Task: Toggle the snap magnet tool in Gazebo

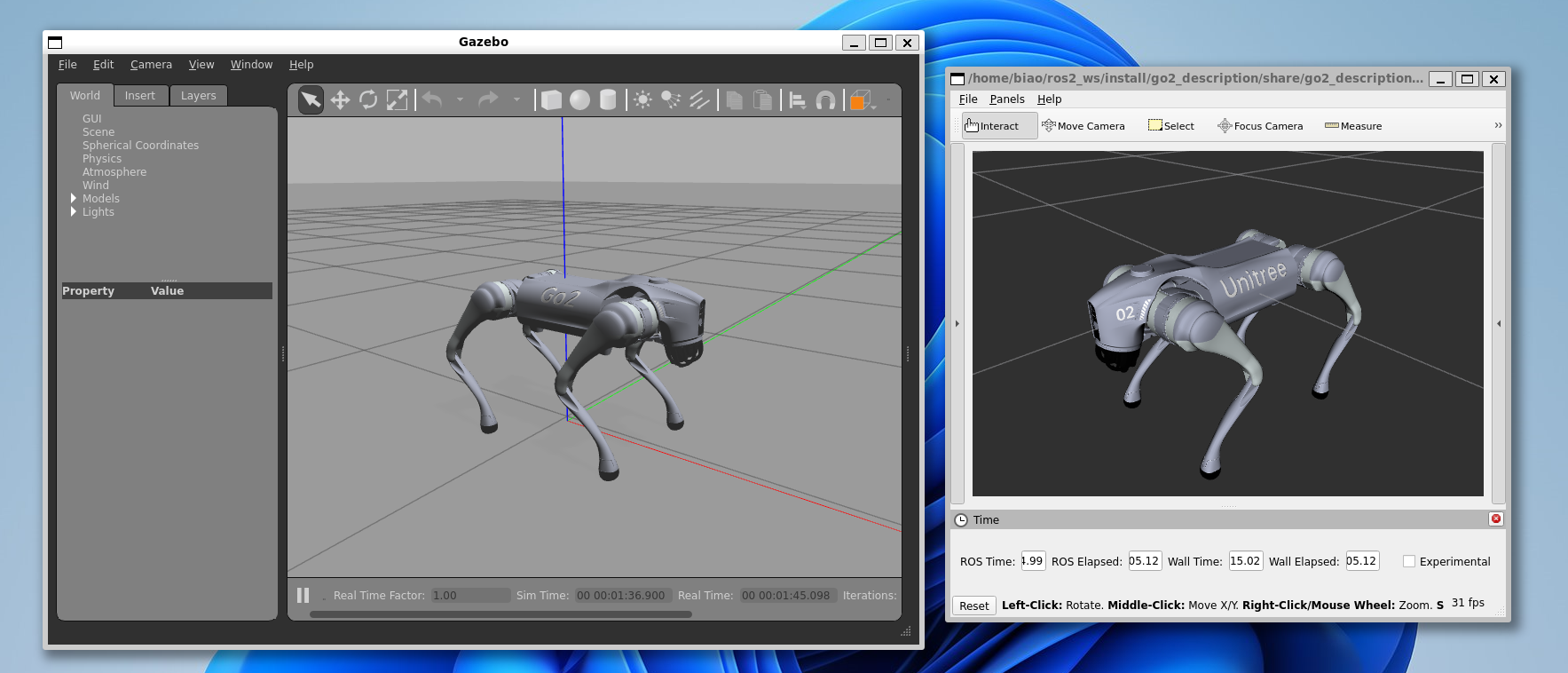Action: (x=825, y=100)
